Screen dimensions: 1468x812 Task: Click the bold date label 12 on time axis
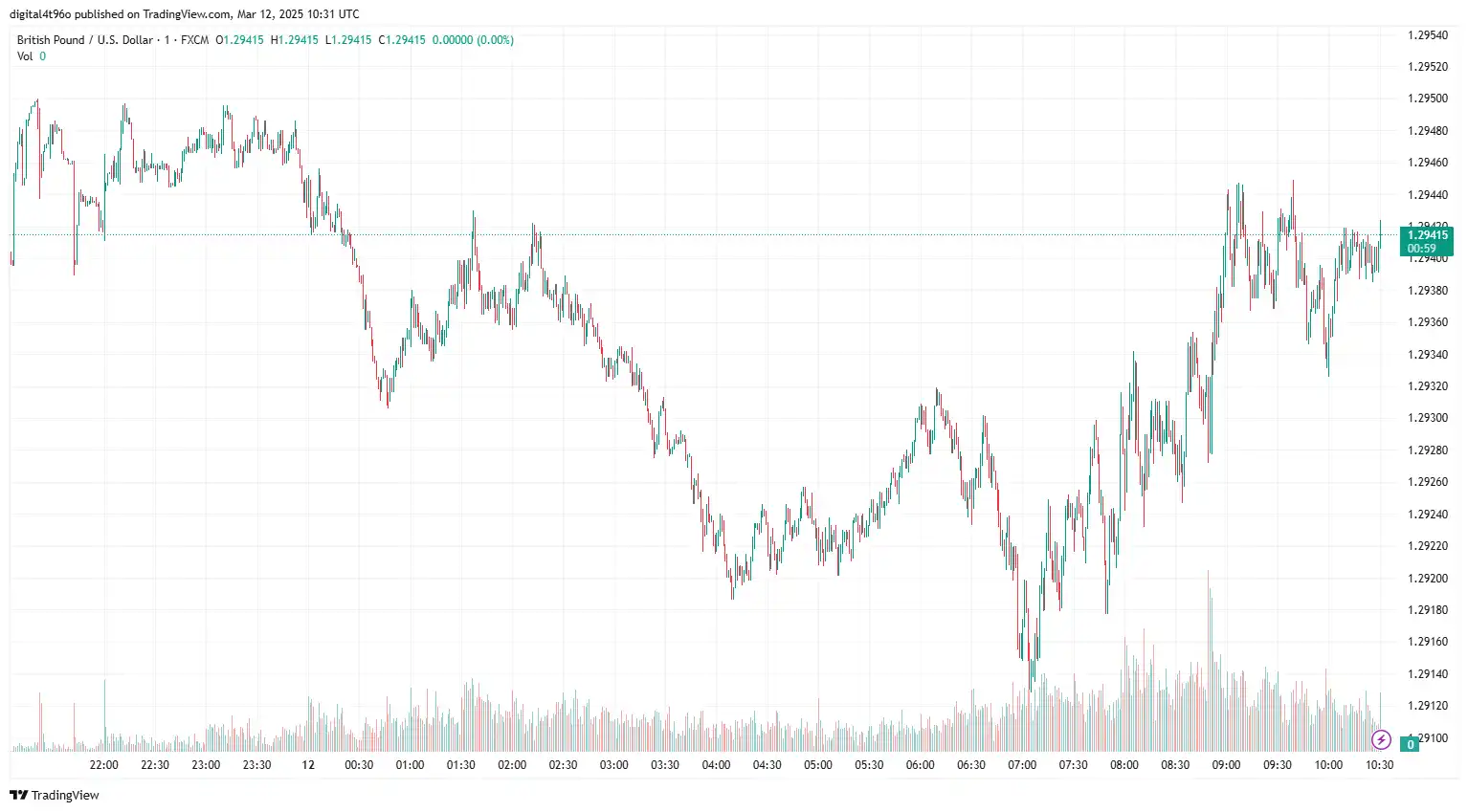(308, 765)
